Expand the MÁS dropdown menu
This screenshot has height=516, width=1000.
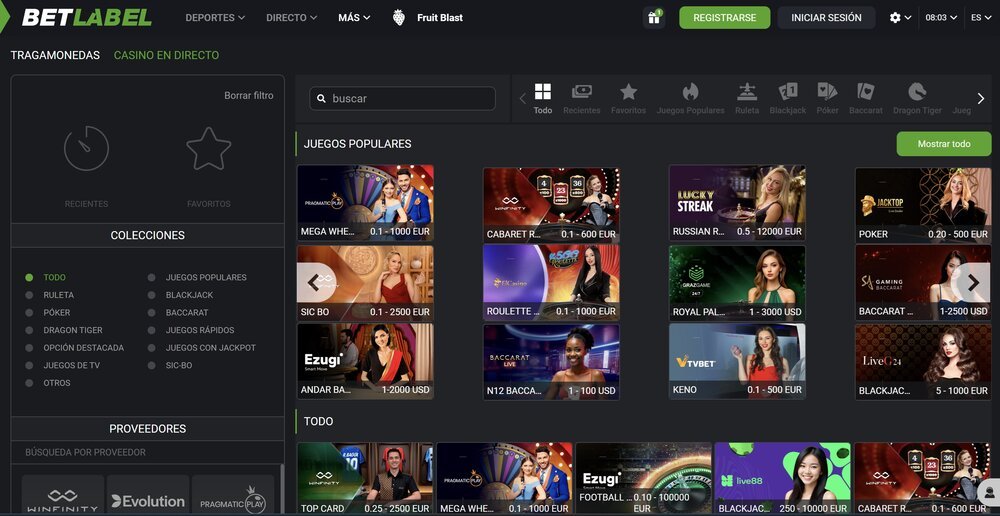354,18
